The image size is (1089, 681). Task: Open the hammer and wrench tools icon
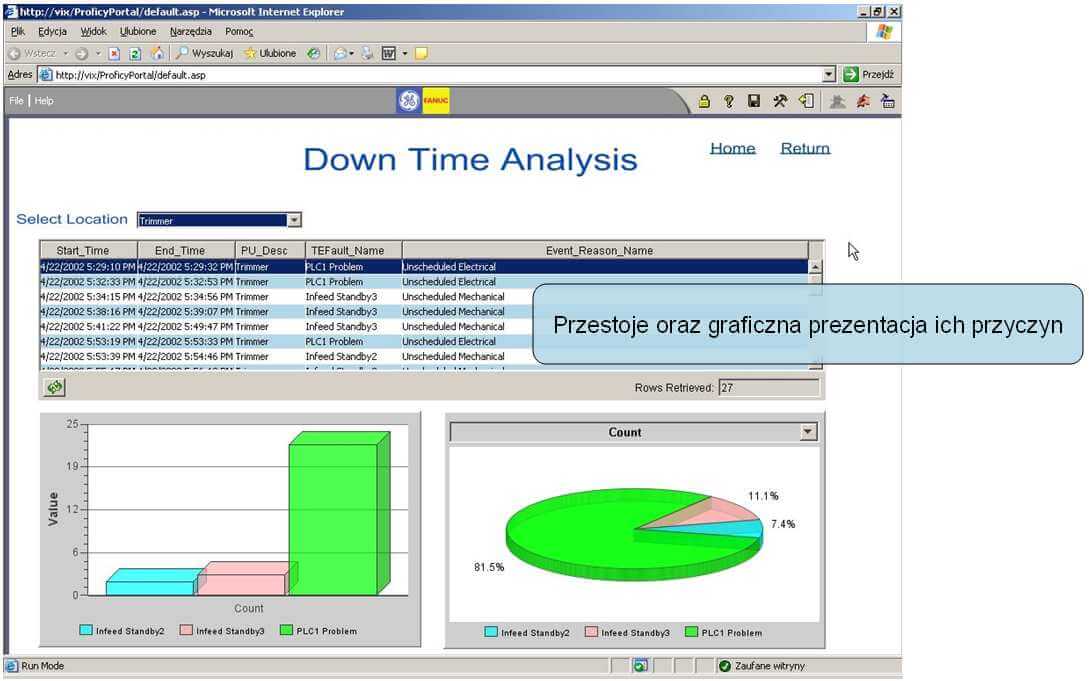click(x=780, y=101)
